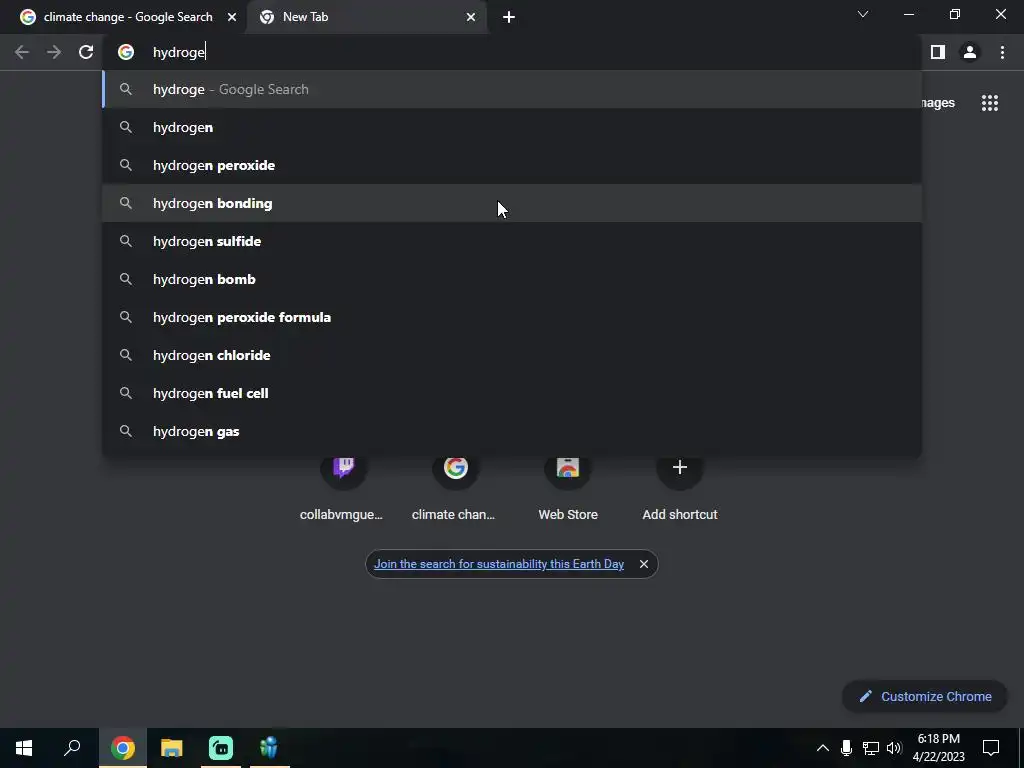Close the climate change tab
Screen dimensions: 1024x768
point(232,17)
